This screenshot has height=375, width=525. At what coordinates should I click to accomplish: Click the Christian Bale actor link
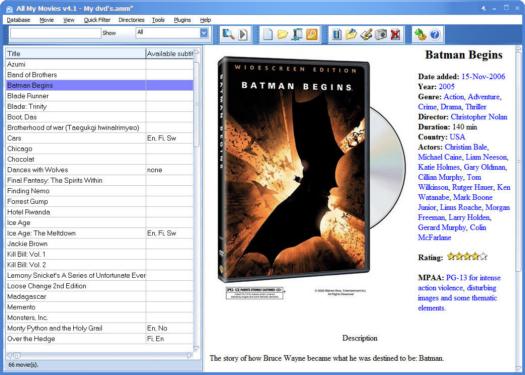(466, 147)
